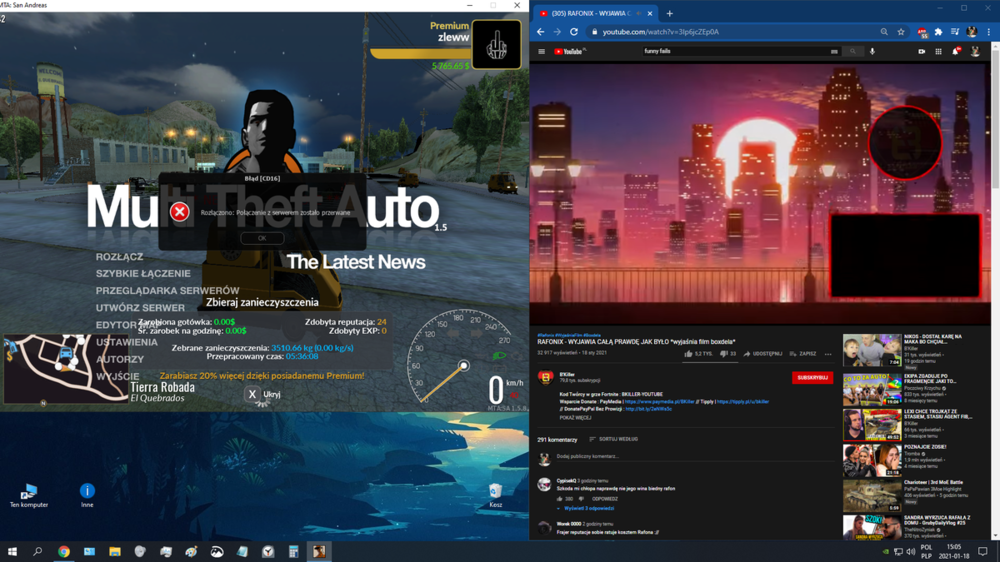Reload the YouTube page
Viewport: 1000px width, 562px height.
(x=574, y=32)
